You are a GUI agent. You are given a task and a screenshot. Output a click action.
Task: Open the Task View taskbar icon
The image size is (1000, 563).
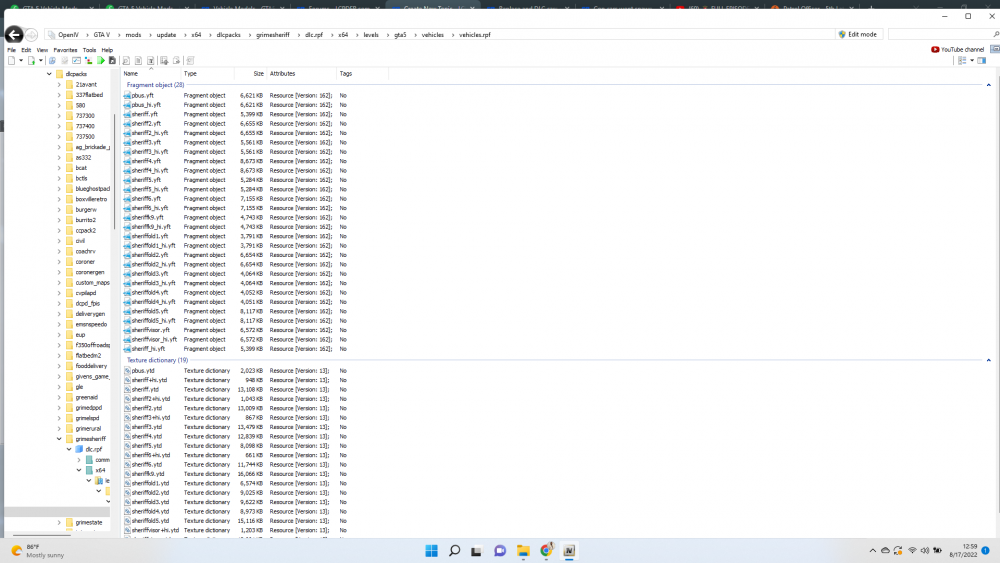pos(476,551)
